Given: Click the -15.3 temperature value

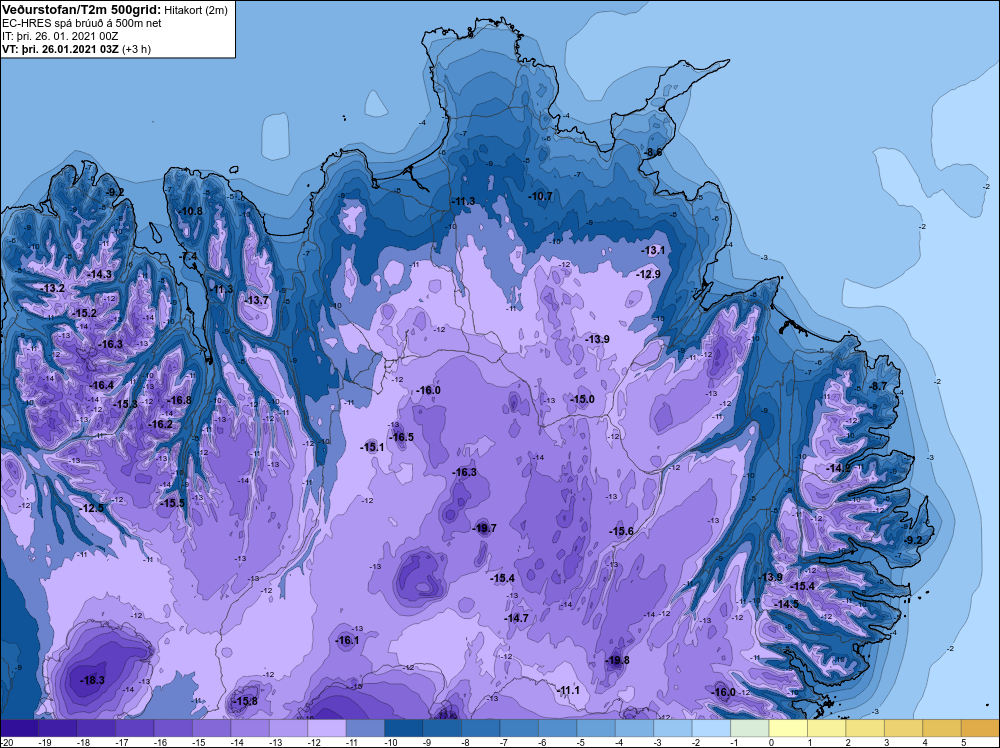Looking at the screenshot, I should [x=125, y=404].
